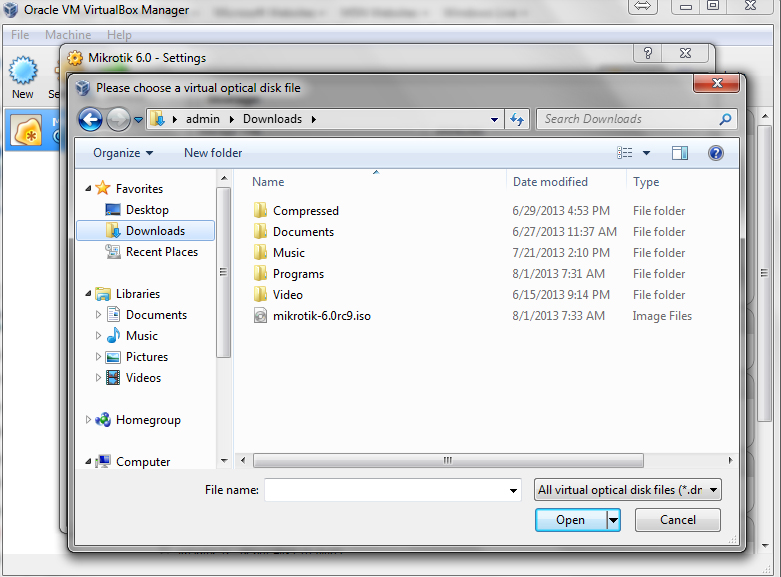This screenshot has width=781, height=577.
Task: Select the Pictures library item
Action: coord(147,357)
